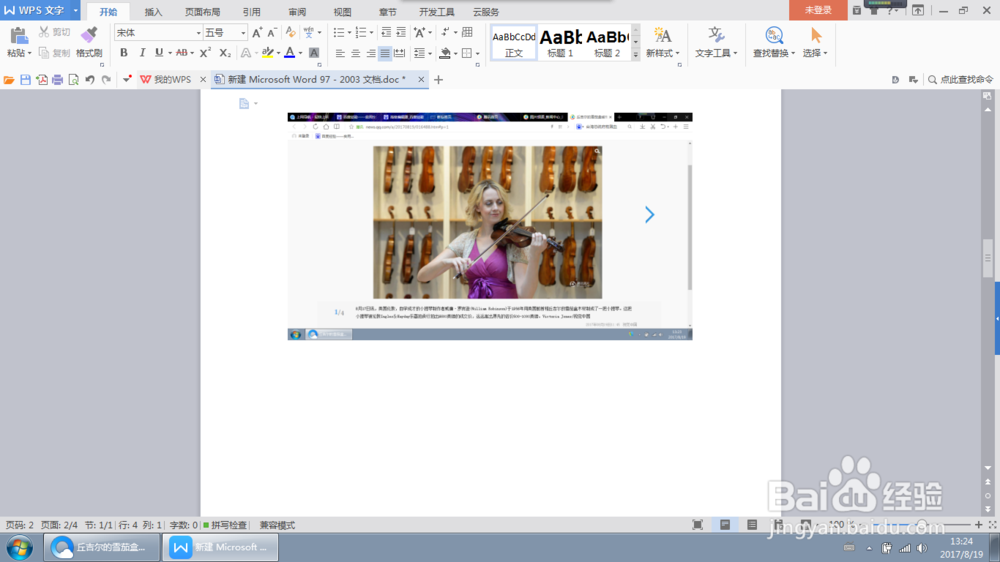The width and height of the screenshot is (1000, 562).
Task: Increase font size with A+ icon
Action: 257,33
